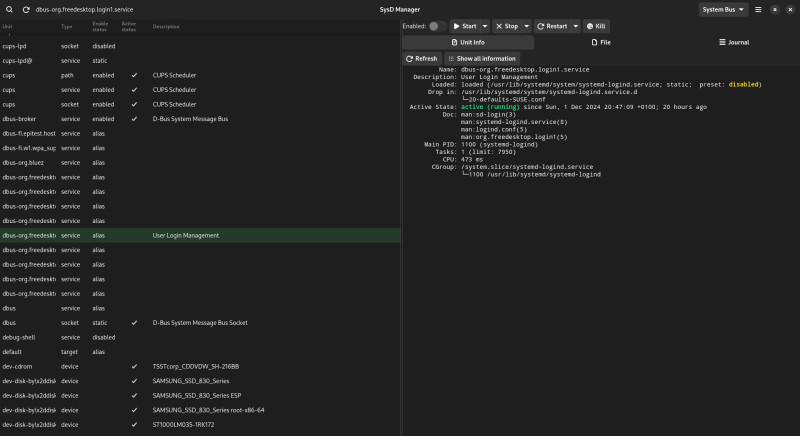The height and width of the screenshot is (436, 800).
Task: Select the default target row
Action: click(x=200, y=352)
